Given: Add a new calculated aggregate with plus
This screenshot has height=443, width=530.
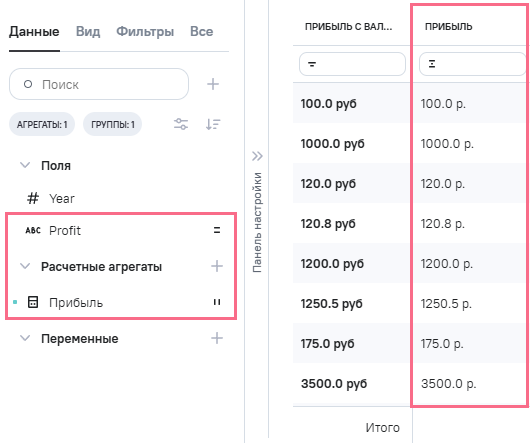Looking at the screenshot, I should 217,266.
